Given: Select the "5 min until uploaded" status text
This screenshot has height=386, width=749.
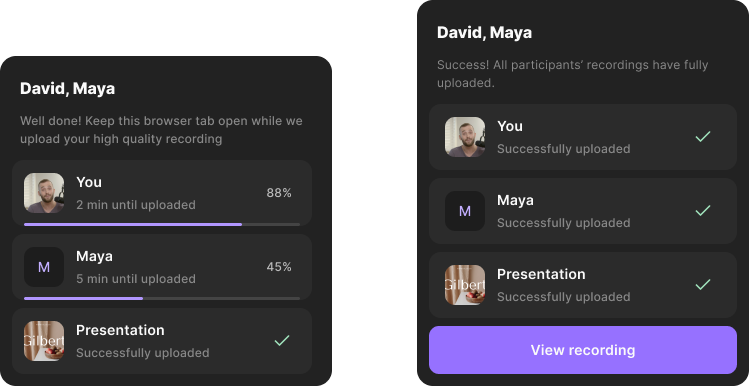Looking at the screenshot, I should pos(136,279).
